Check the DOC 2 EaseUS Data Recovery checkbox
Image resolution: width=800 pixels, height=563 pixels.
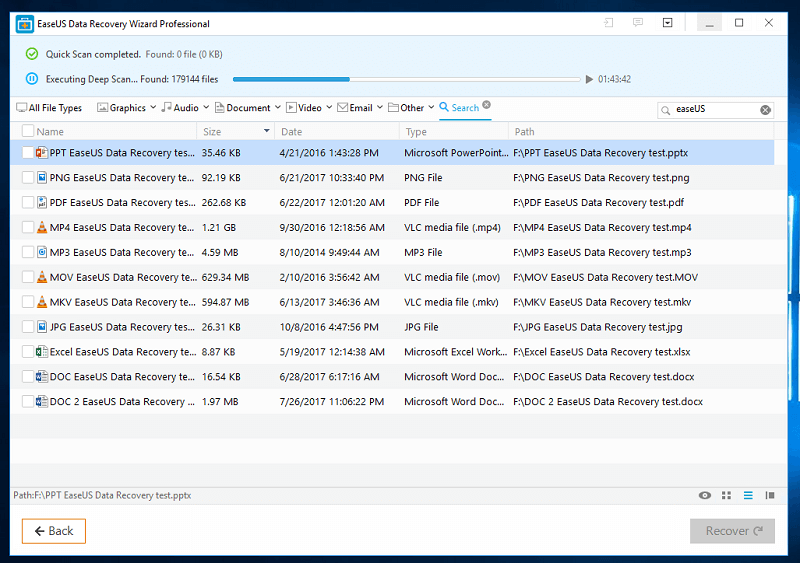(x=28, y=402)
